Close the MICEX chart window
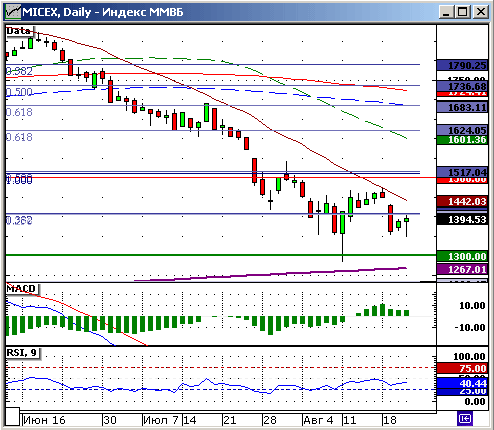The width and height of the screenshot is (494, 430). point(480,12)
